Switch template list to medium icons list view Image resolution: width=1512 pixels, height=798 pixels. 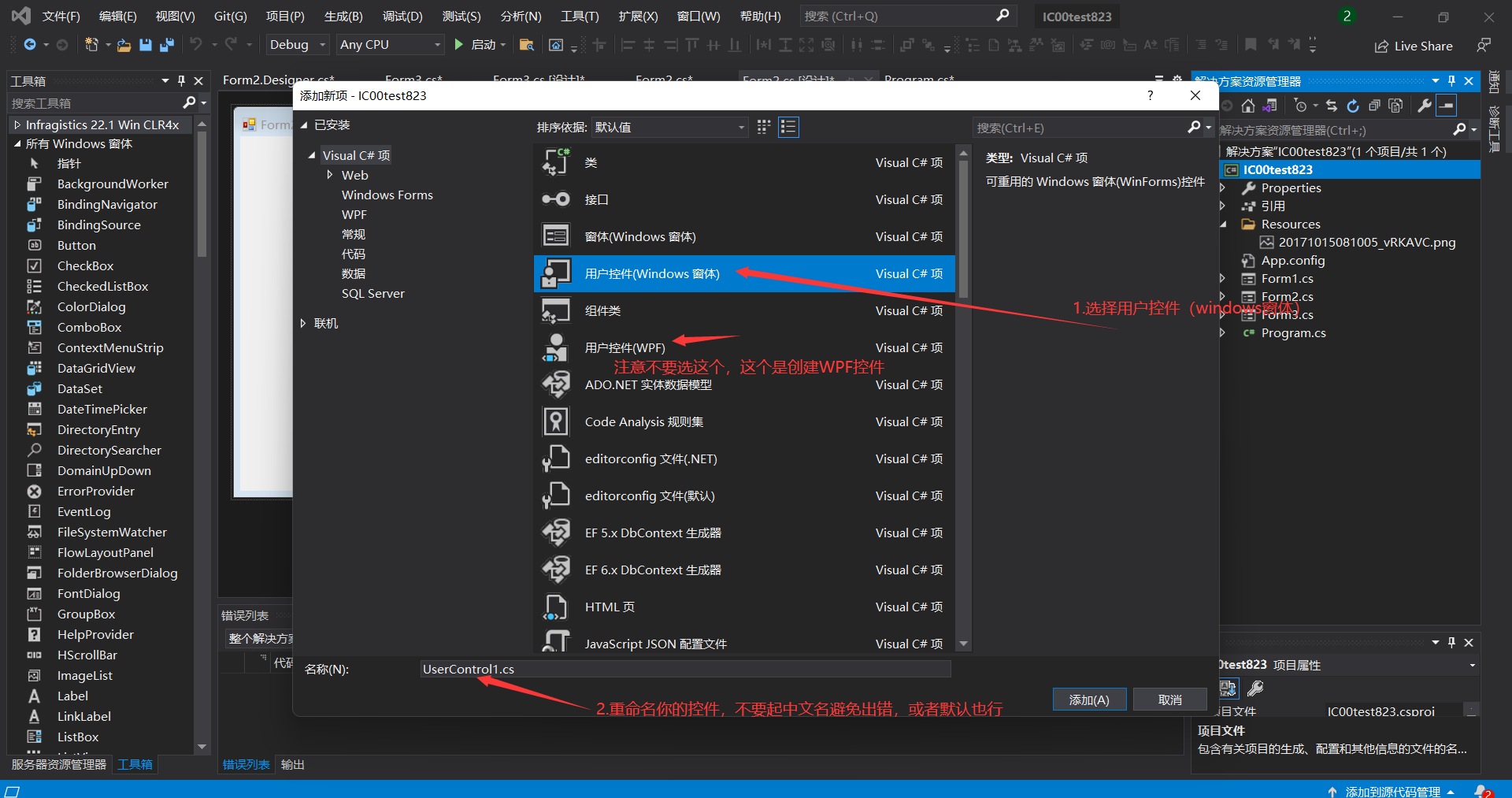(x=788, y=127)
